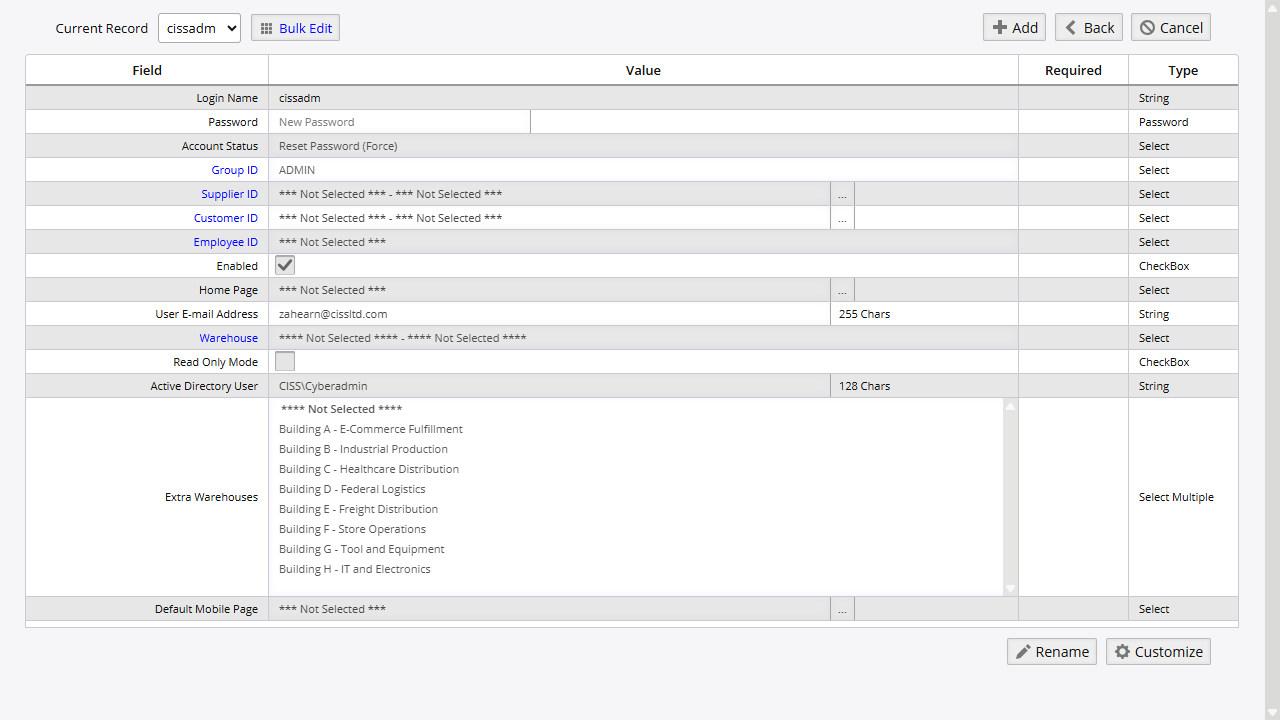Screen dimensions: 1280x720
Task: Click the Add plus icon button
Action: pyautogui.click(x=1014, y=27)
